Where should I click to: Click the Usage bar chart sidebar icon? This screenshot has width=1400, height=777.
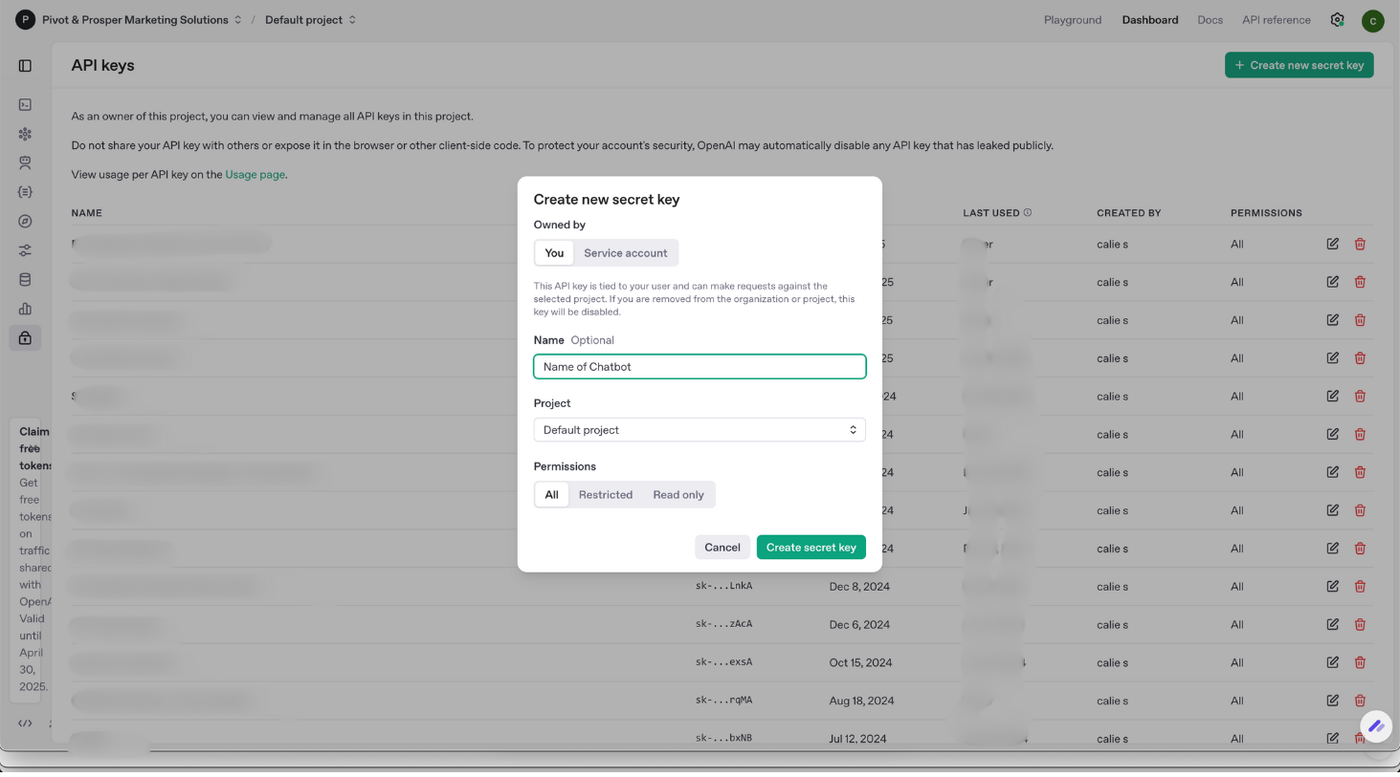coord(25,309)
